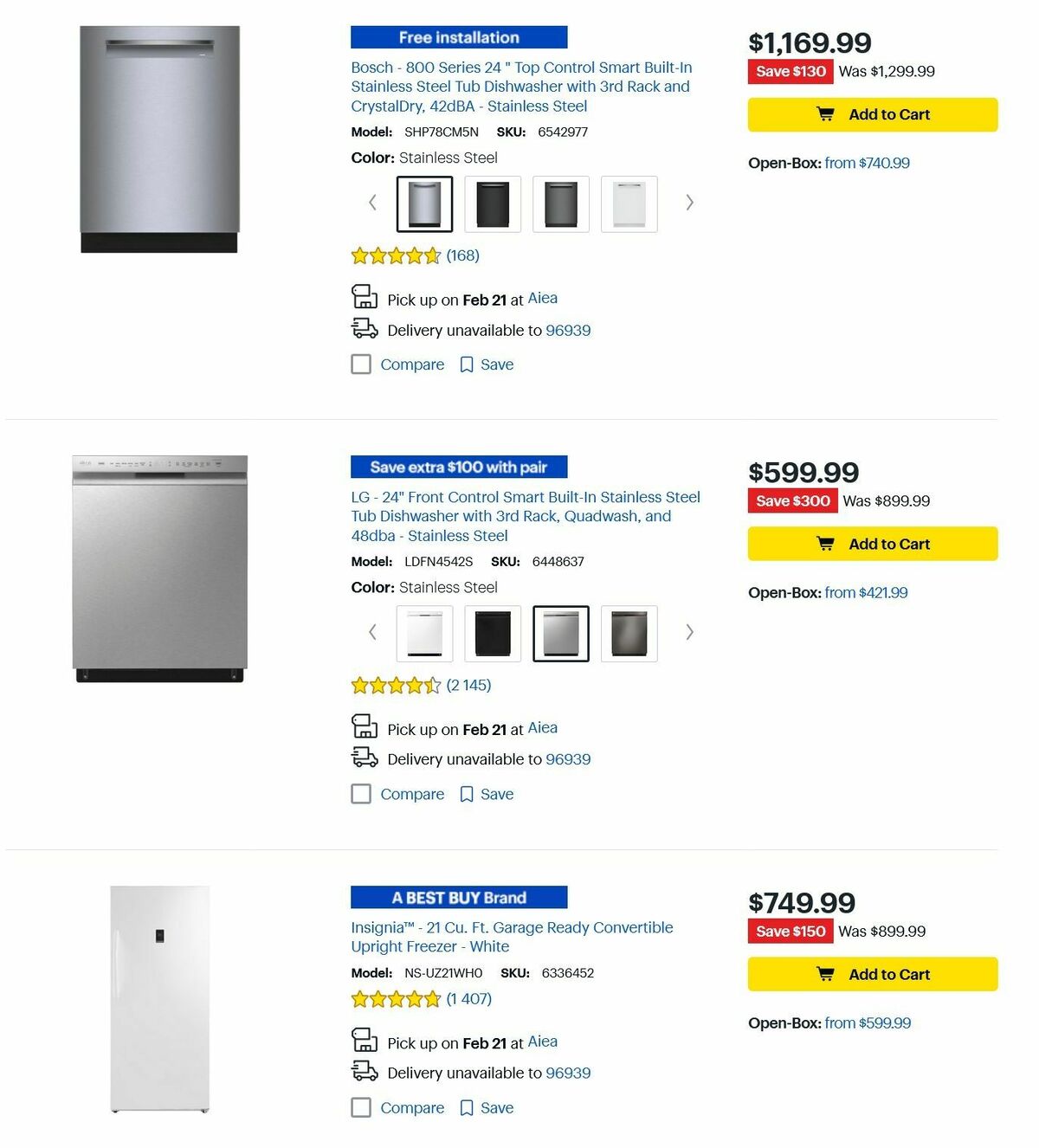1039x1148 pixels.
Task: Check Compare for the Insignia freezer
Action: click(361, 1107)
